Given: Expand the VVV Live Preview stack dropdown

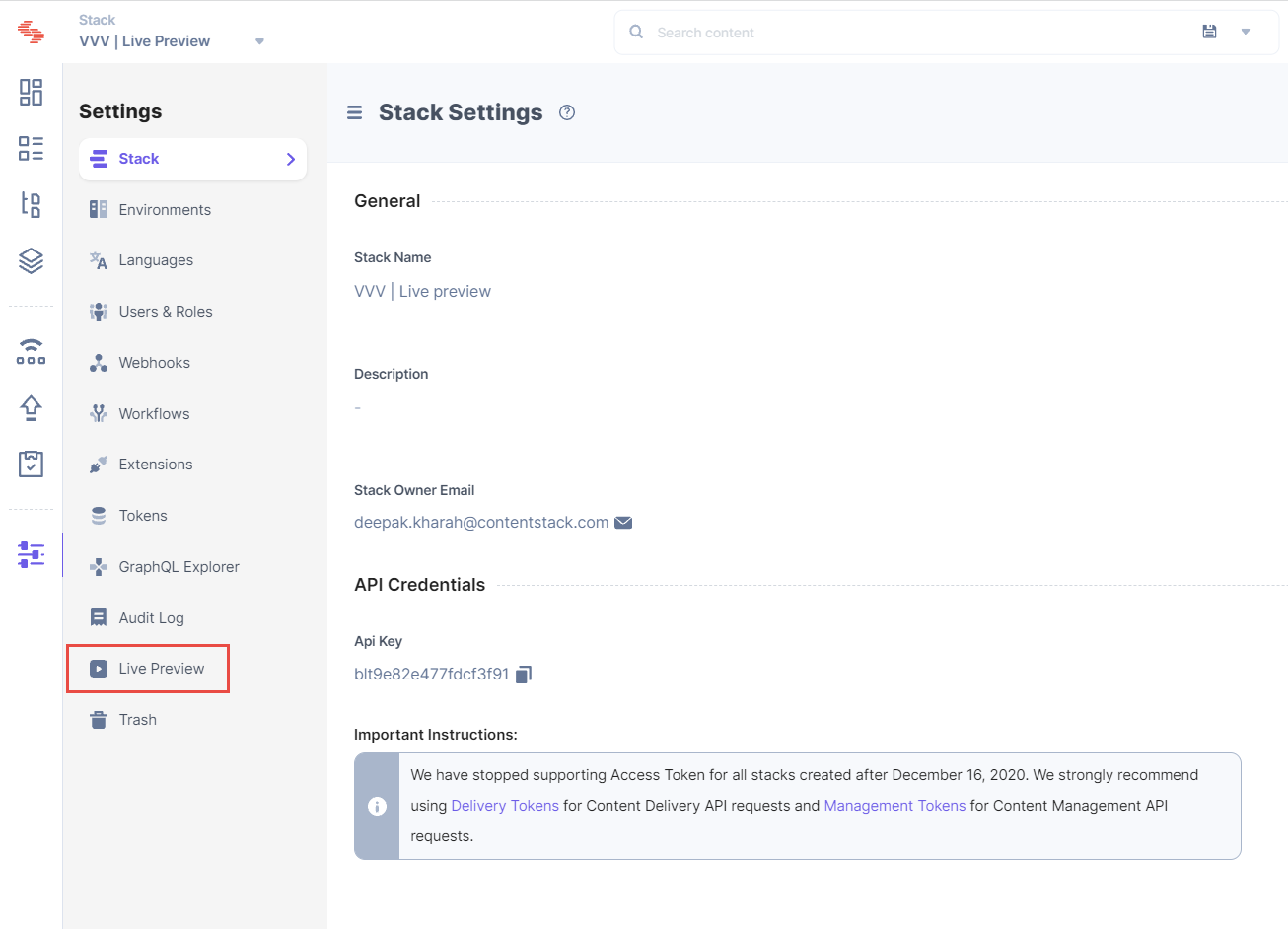Looking at the screenshot, I should pos(259,41).
